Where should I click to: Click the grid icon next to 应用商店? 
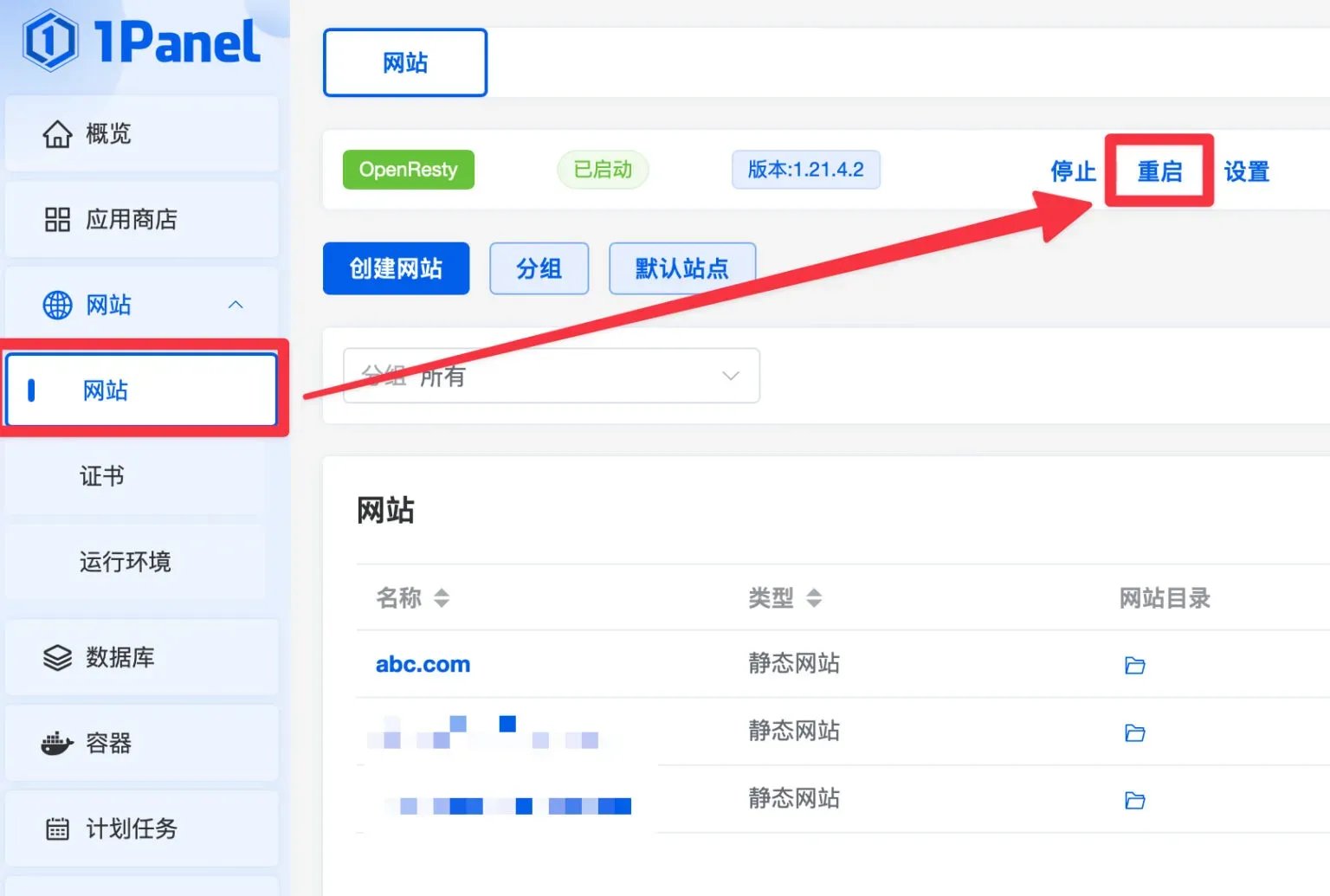58,220
